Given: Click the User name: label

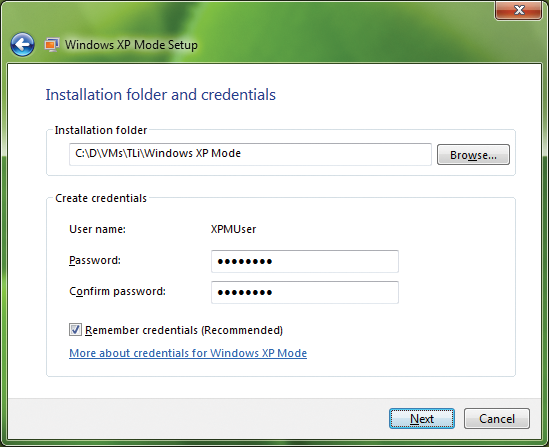Looking at the screenshot, I should click(97, 229).
